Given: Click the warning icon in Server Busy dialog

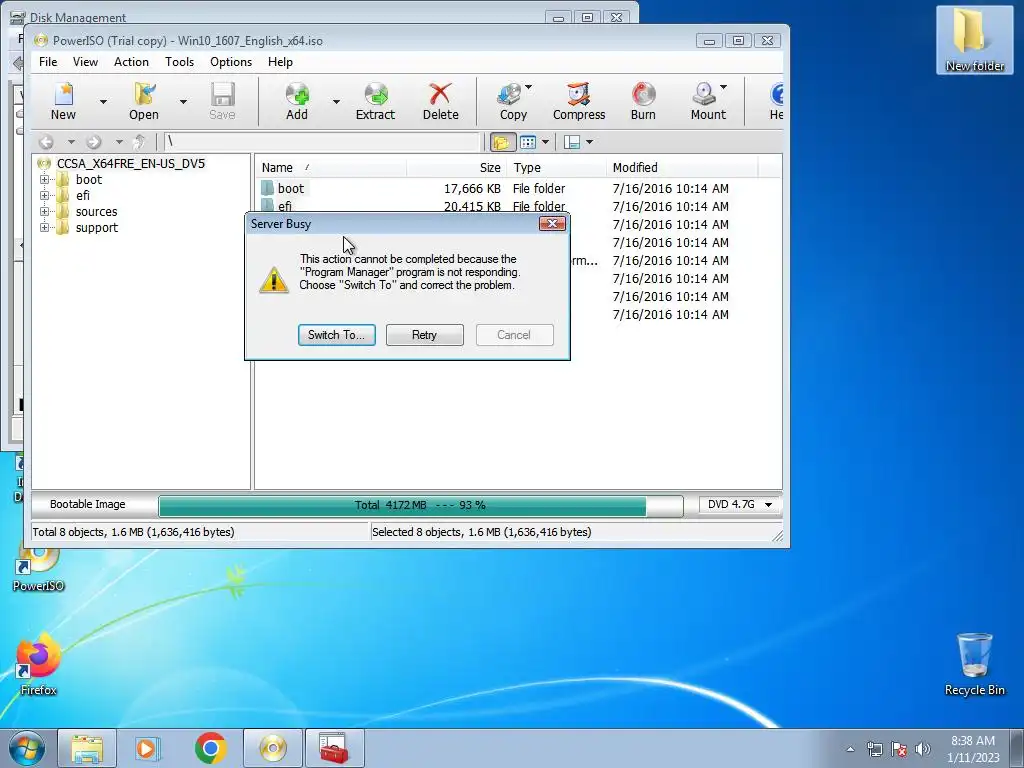Looking at the screenshot, I should click(x=274, y=280).
